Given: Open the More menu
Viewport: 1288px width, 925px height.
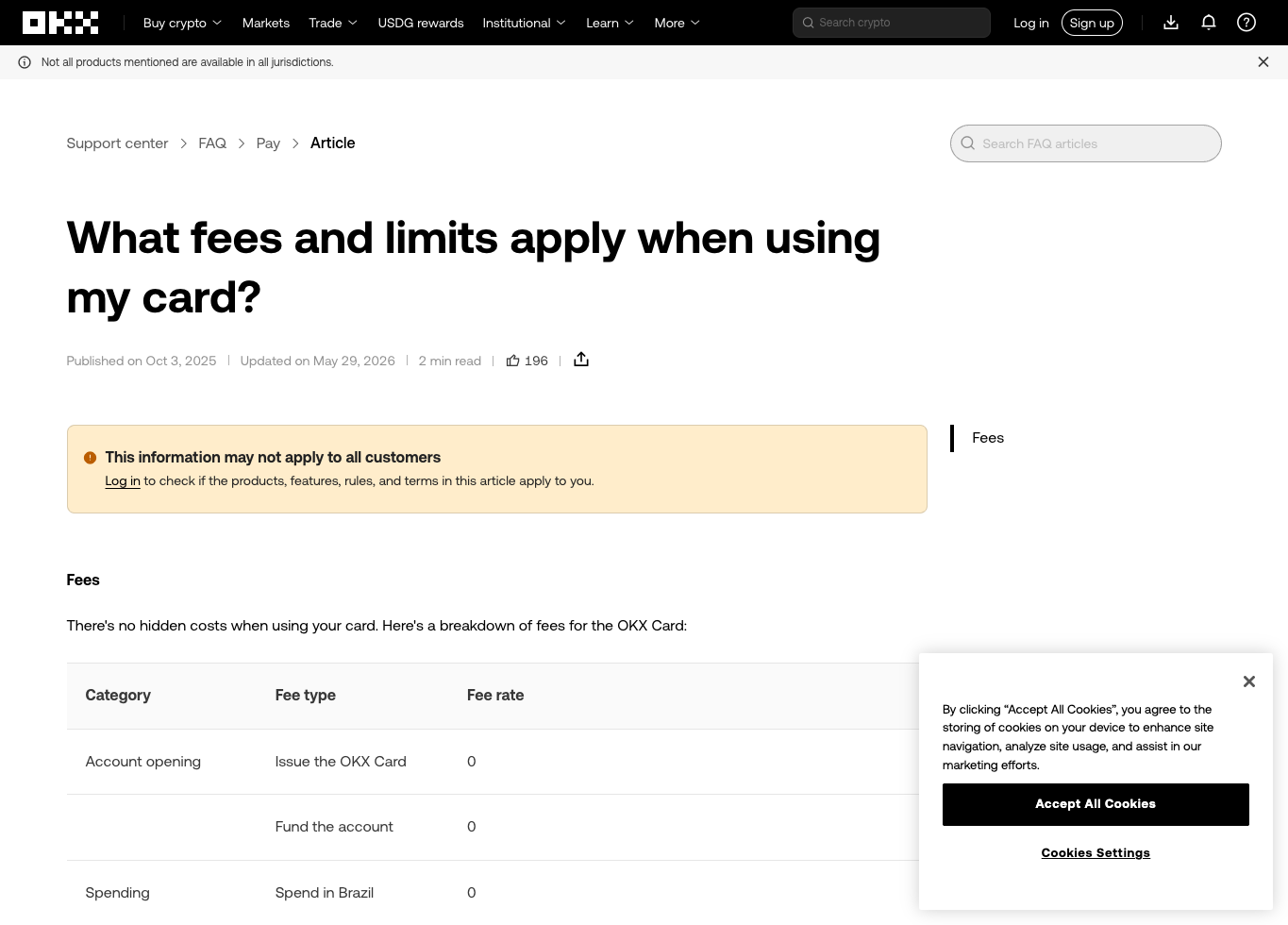Looking at the screenshot, I should tap(677, 23).
